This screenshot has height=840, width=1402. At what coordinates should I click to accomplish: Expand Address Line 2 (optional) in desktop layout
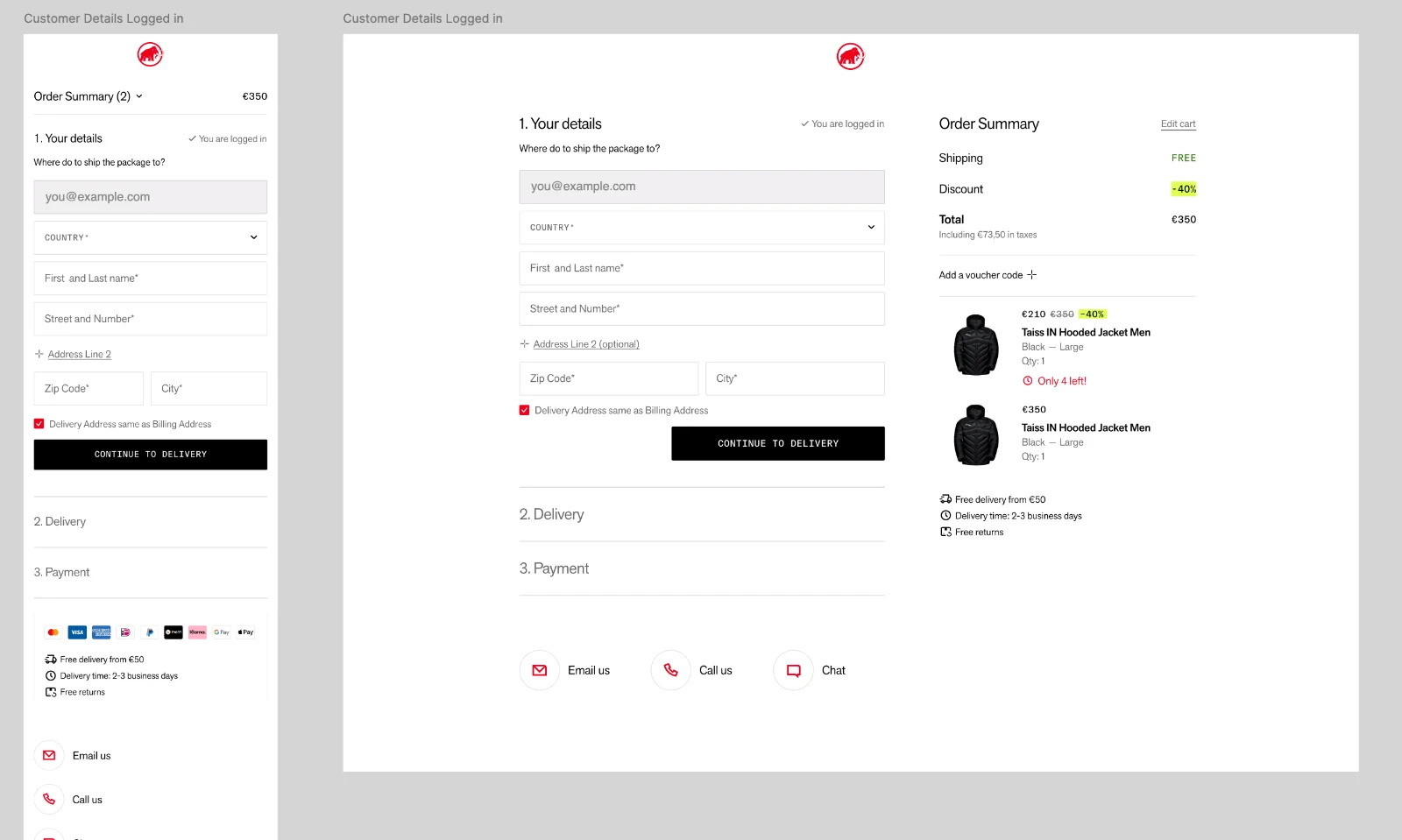point(579,344)
